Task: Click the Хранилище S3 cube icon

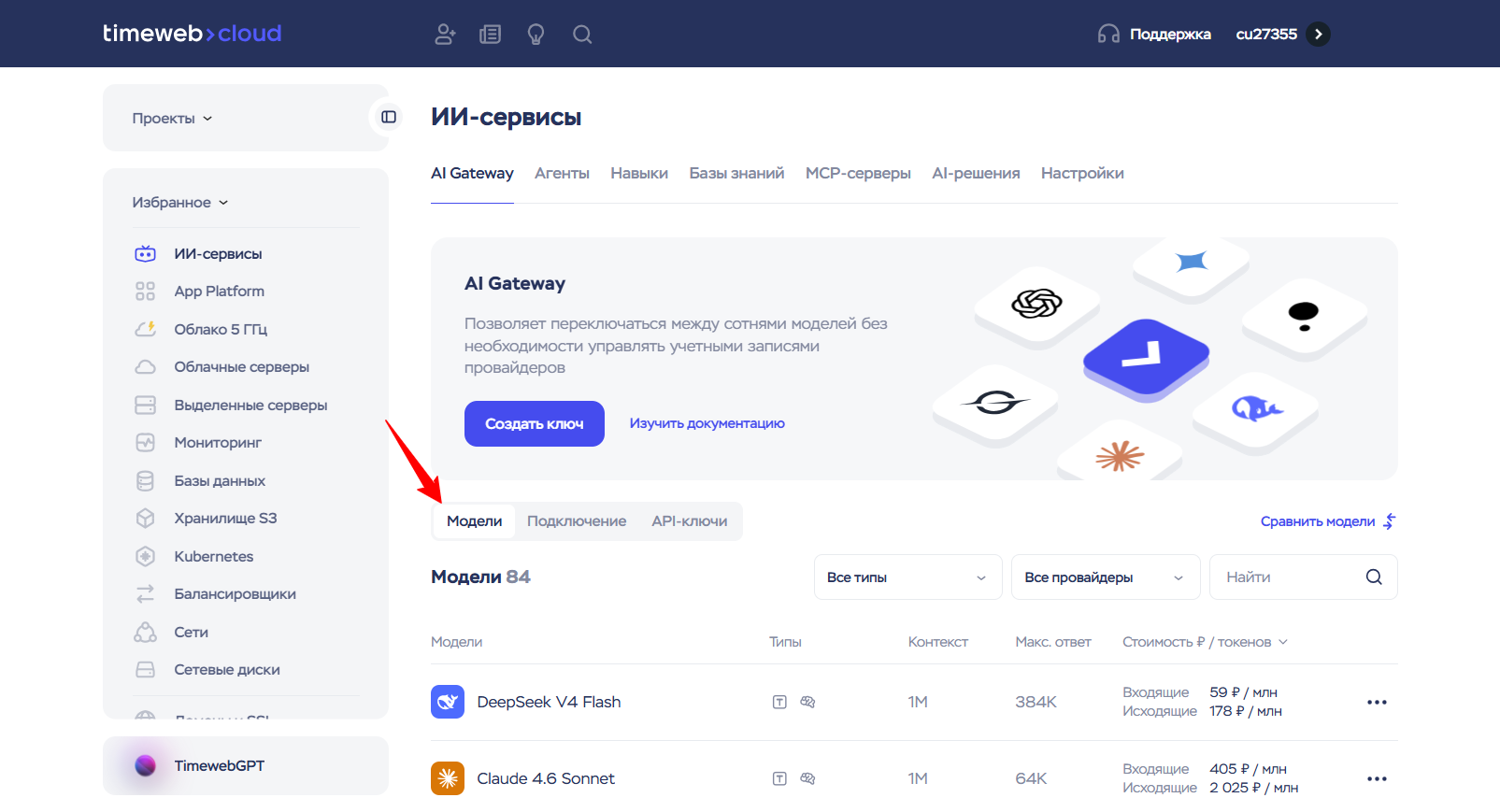Action: (x=145, y=518)
